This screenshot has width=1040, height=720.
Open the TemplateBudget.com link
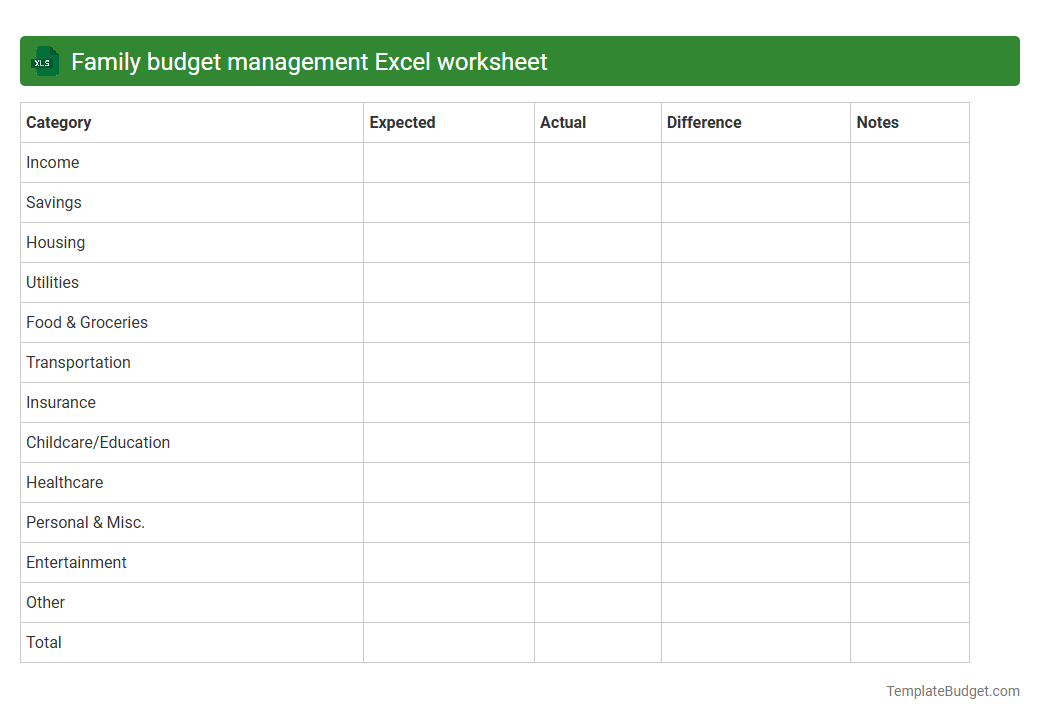click(x=952, y=690)
